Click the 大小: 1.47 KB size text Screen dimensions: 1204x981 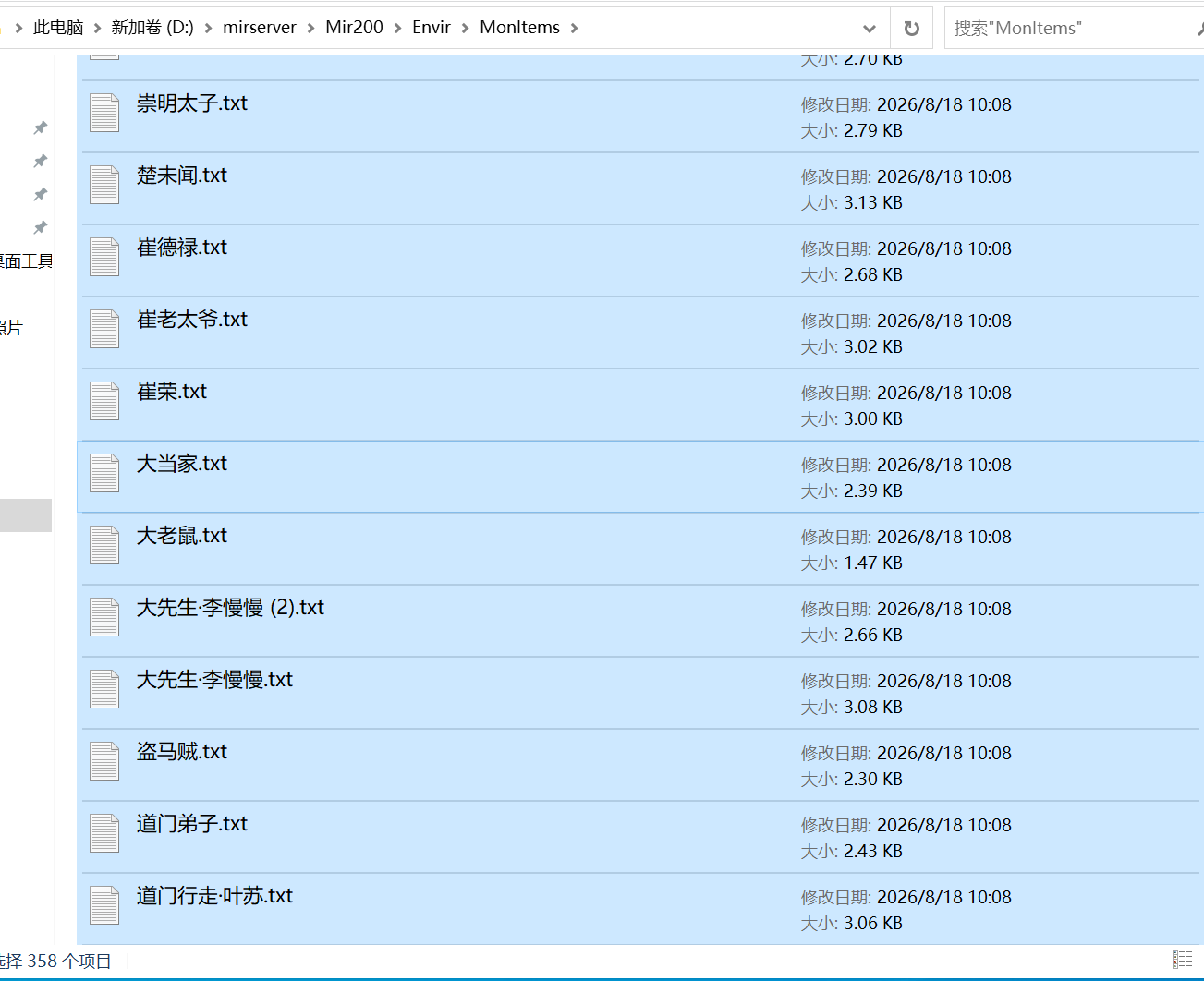(852, 563)
